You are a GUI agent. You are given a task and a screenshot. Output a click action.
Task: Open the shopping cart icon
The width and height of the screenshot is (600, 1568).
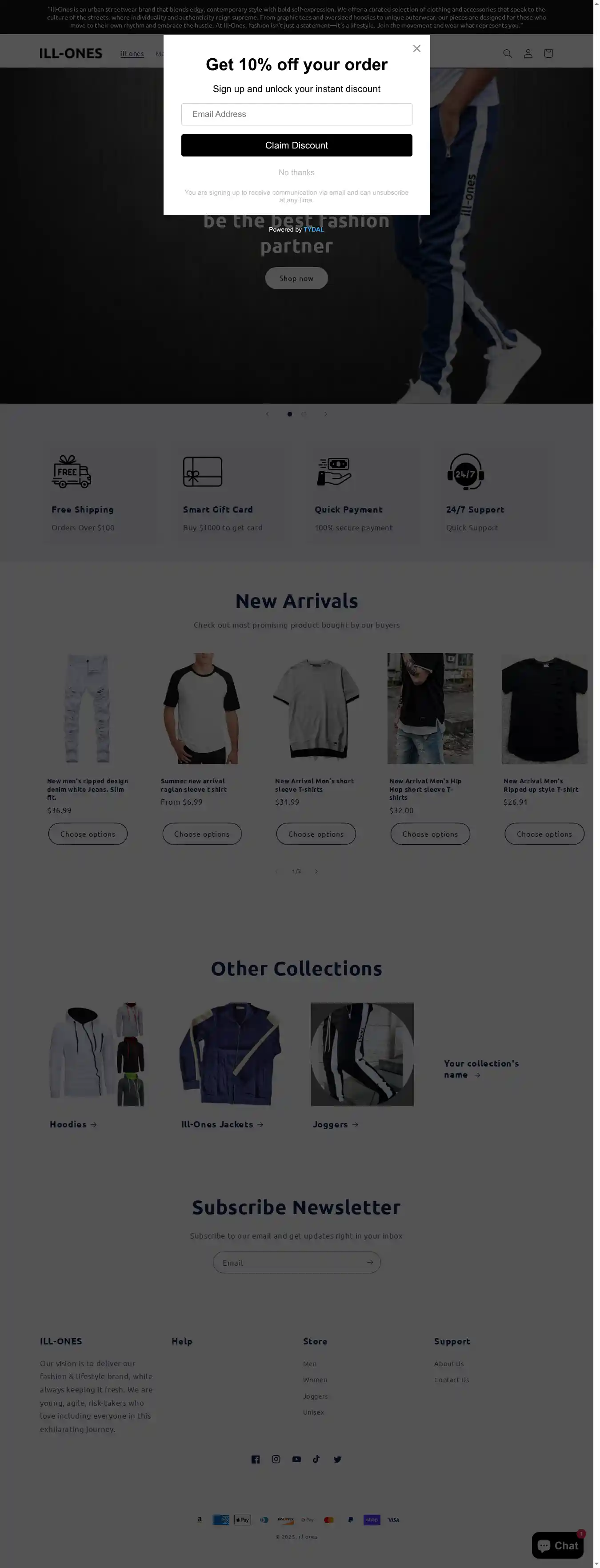pos(548,53)
